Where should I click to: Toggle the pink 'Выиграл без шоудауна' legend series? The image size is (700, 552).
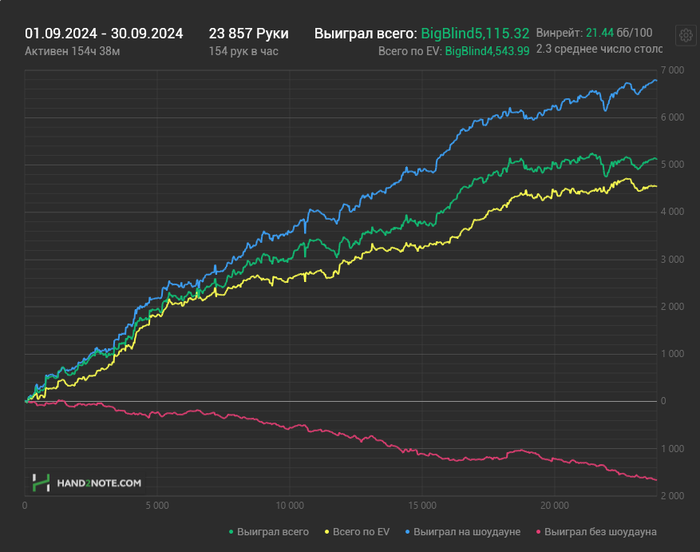tap(596, 532)
